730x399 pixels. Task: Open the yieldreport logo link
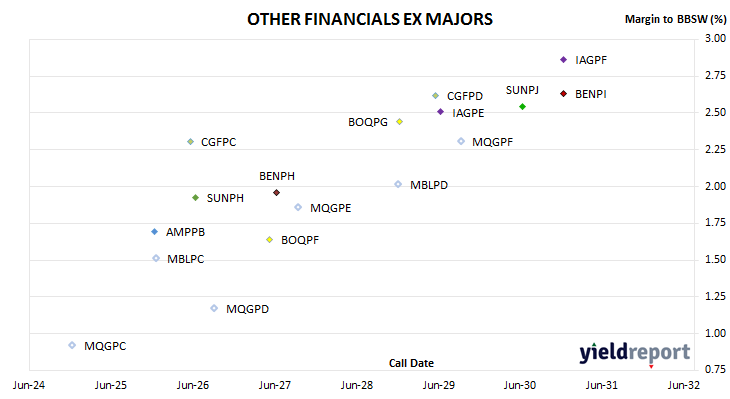coord(635,352)
